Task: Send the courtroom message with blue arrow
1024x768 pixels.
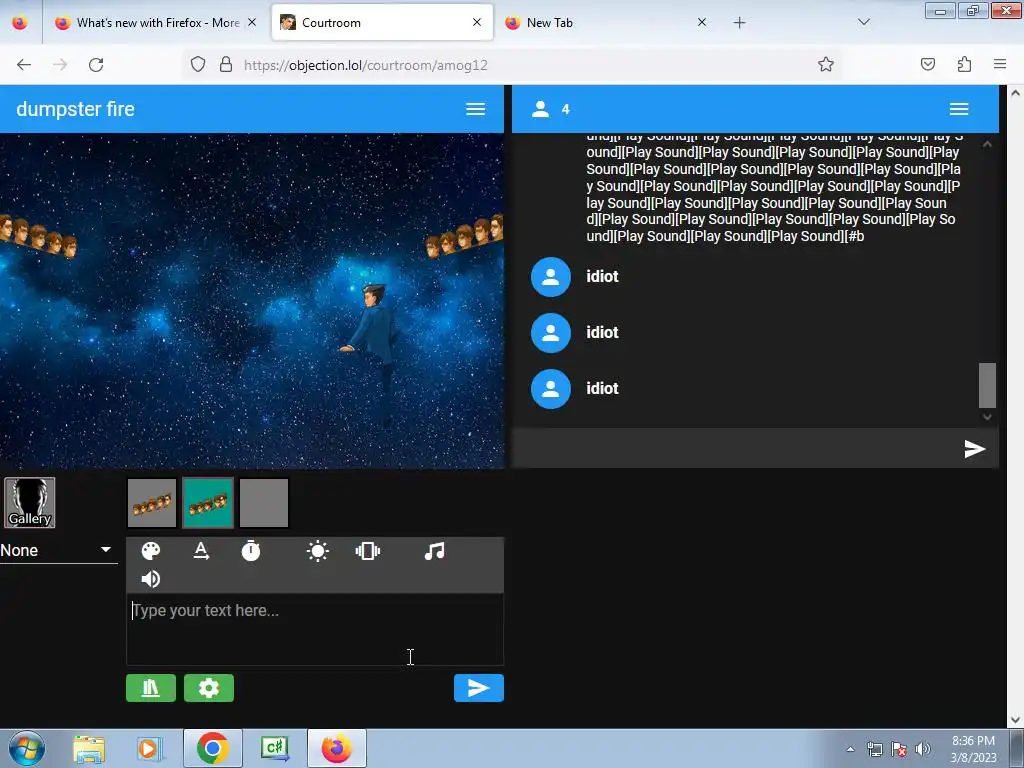Action: pos(479,688)
